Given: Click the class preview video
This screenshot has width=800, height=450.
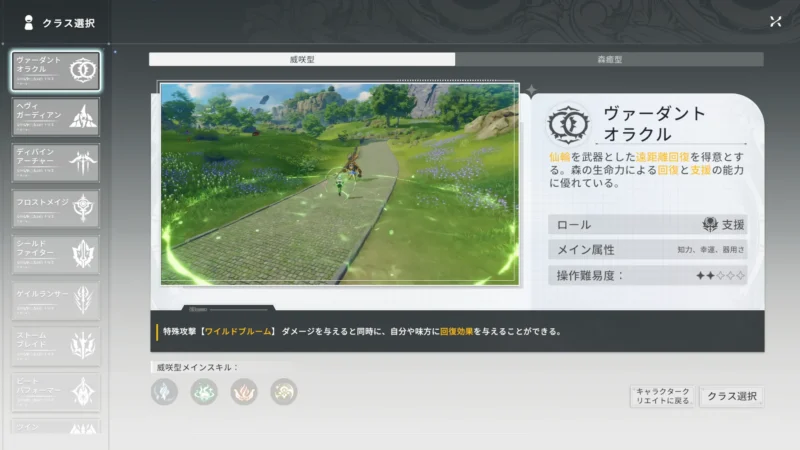Looking at the screenshot, I should tap(340, 184).
